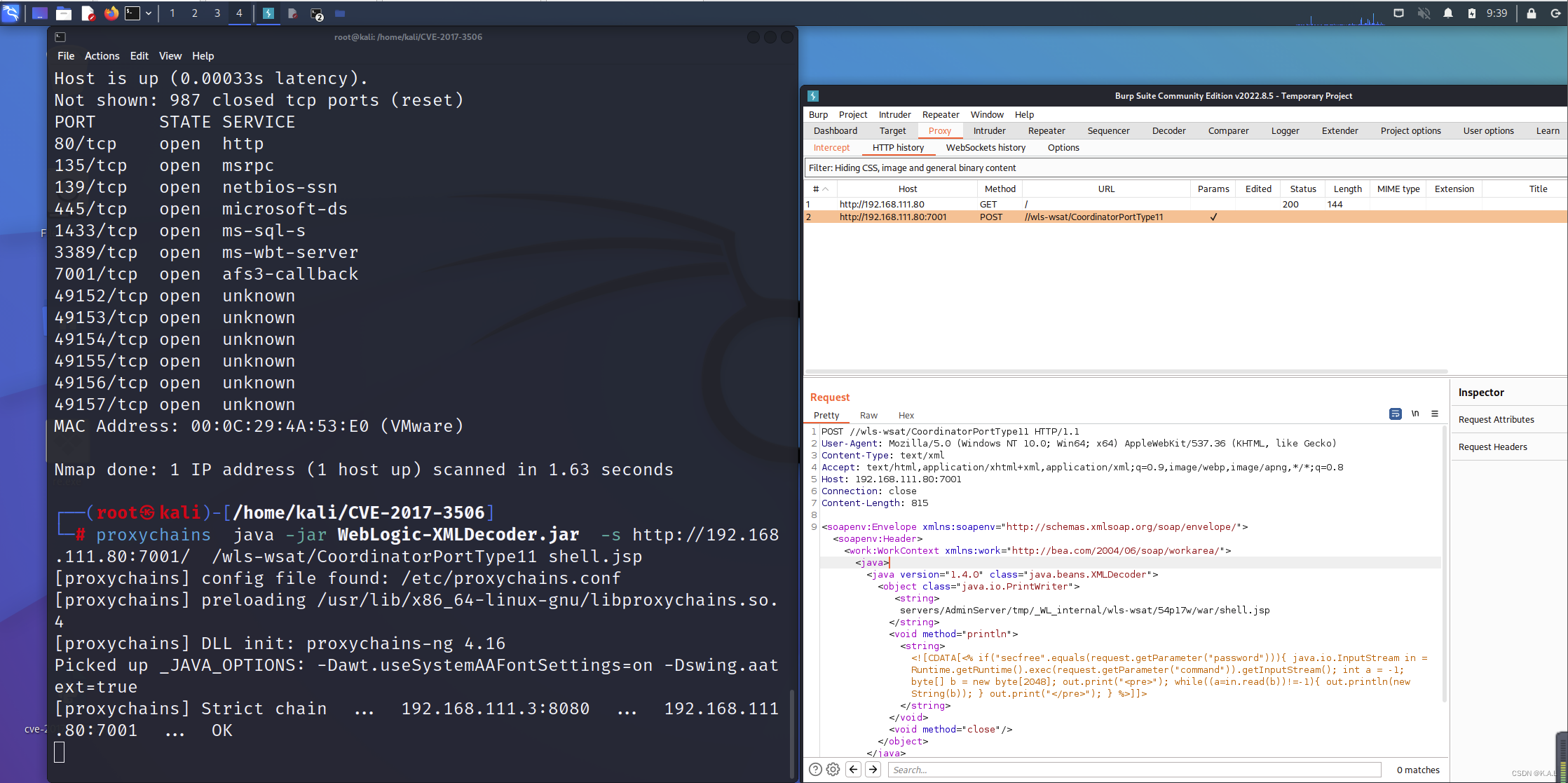
Task: Click the search help question mark icon
Action: 815,770
